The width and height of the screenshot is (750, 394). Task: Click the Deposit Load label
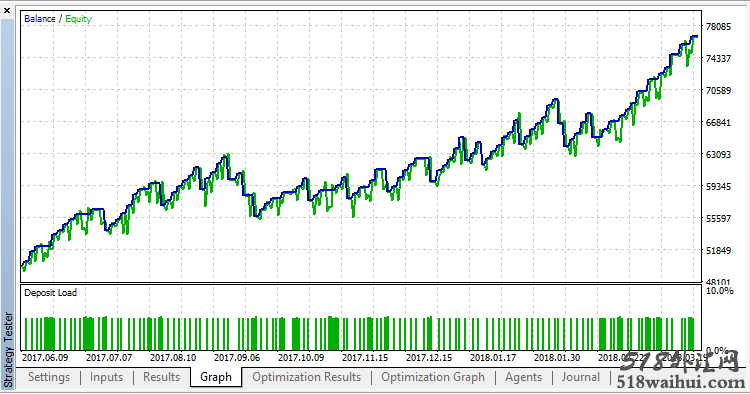pyautogui.click(x=50, y=293)
